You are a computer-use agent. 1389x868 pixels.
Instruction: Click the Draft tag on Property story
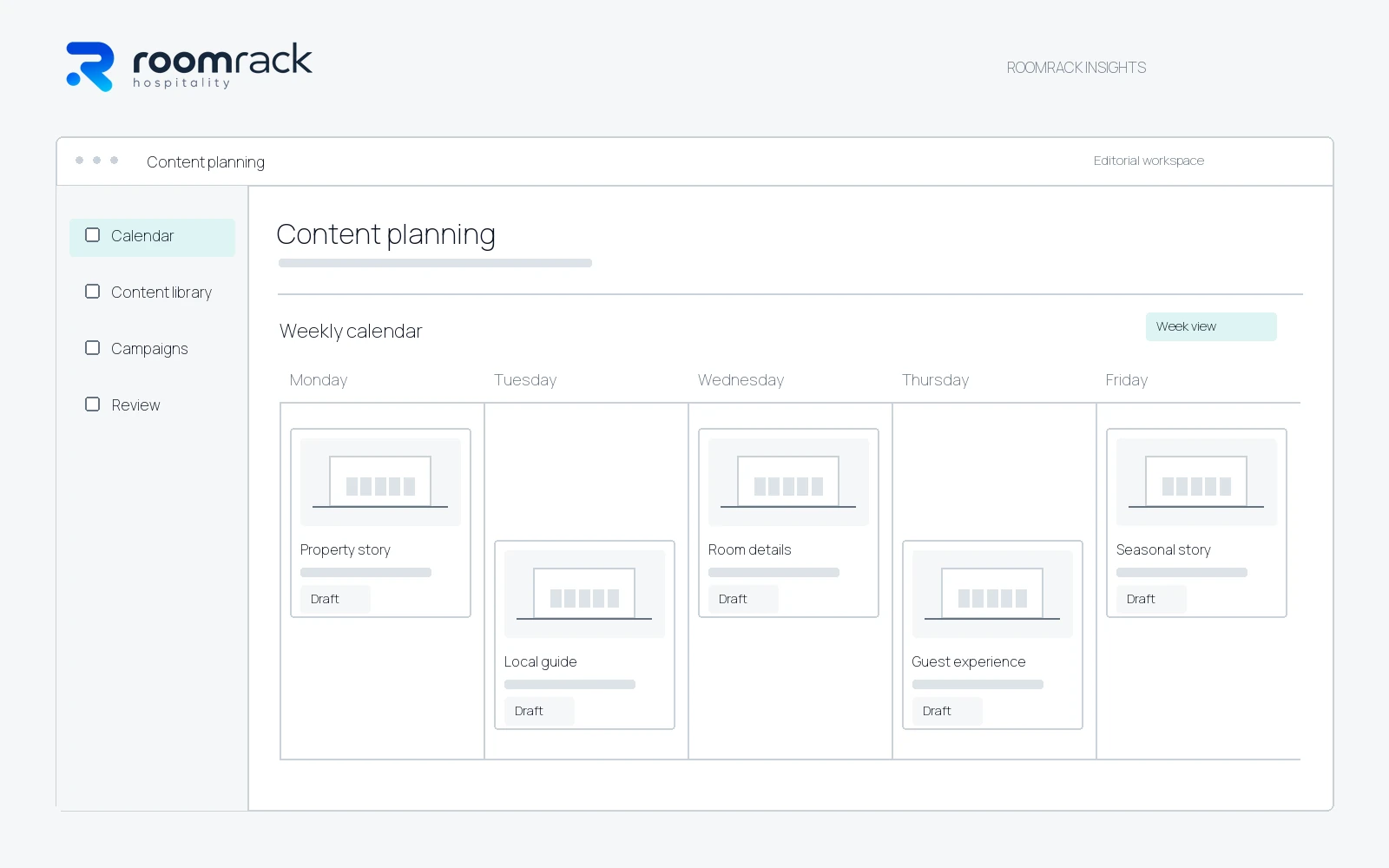pyautogui.click(x=335, y=599)
